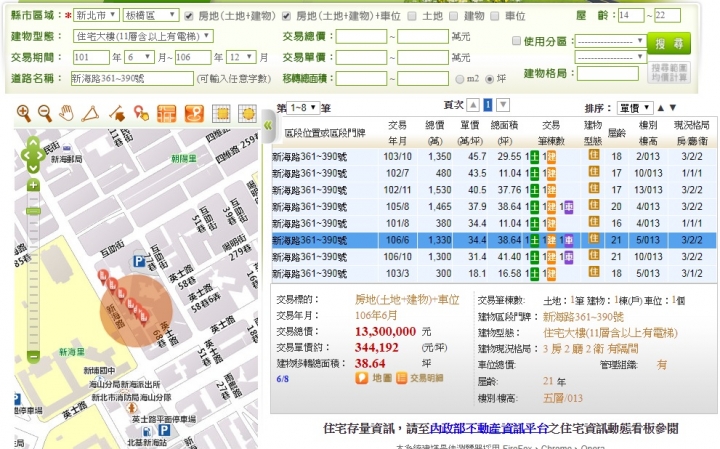Select the zoom in magnifier tool
The height and width of the screenshot is (449, 720).
coord(23,113)
